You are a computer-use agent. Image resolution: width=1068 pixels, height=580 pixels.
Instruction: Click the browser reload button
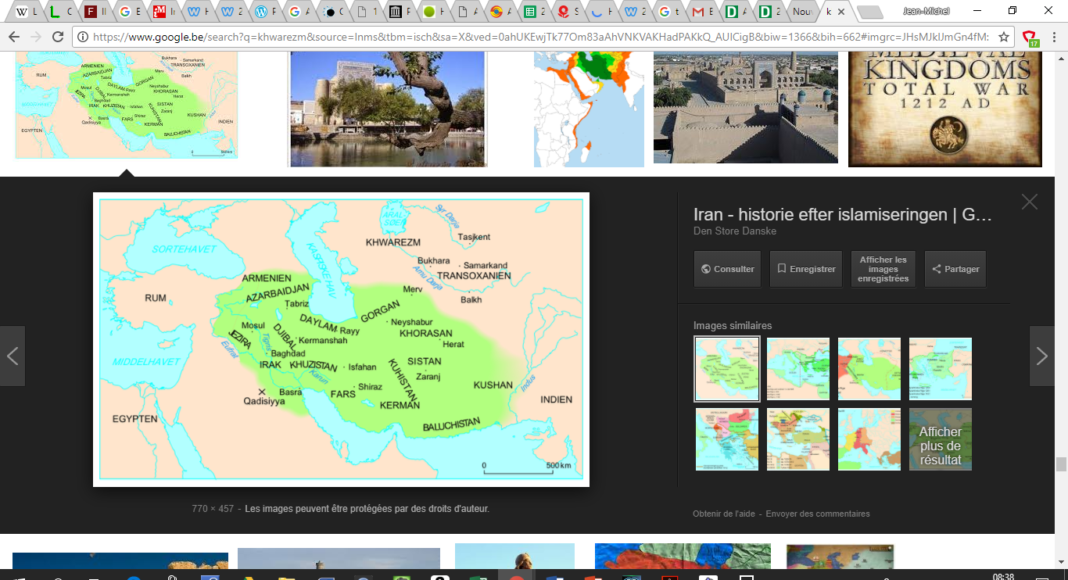pyautogui.click(x=57, y=37)
